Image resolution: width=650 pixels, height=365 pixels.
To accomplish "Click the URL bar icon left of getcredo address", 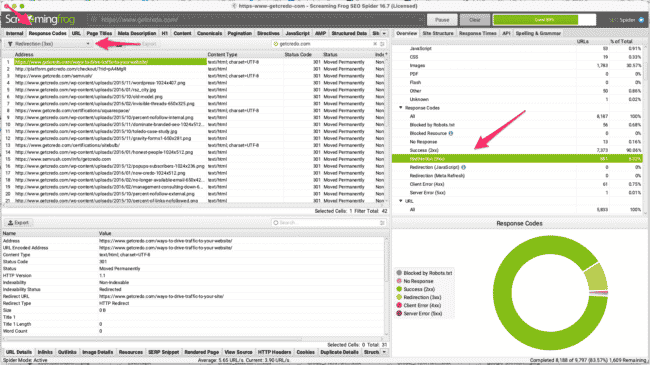I will [94, 19].
